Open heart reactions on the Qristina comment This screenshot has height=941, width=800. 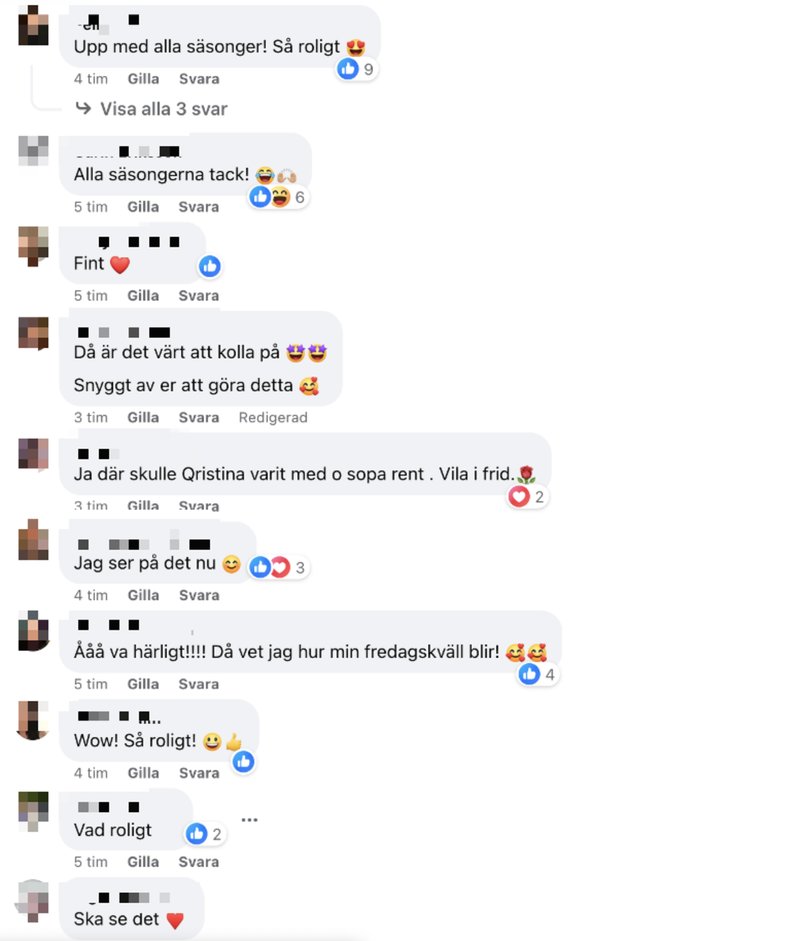527,496
